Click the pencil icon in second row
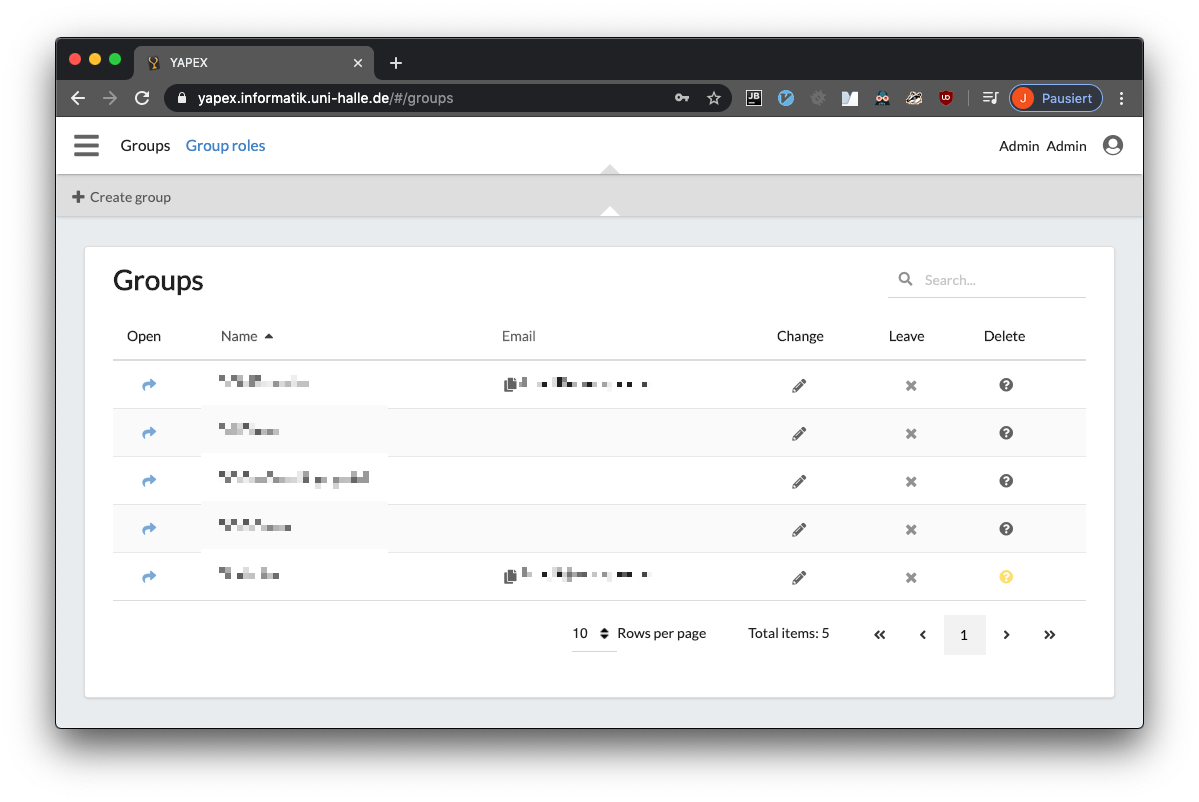Image resolution: width=1199 pixels, height=802 pixels. point(799,433)
